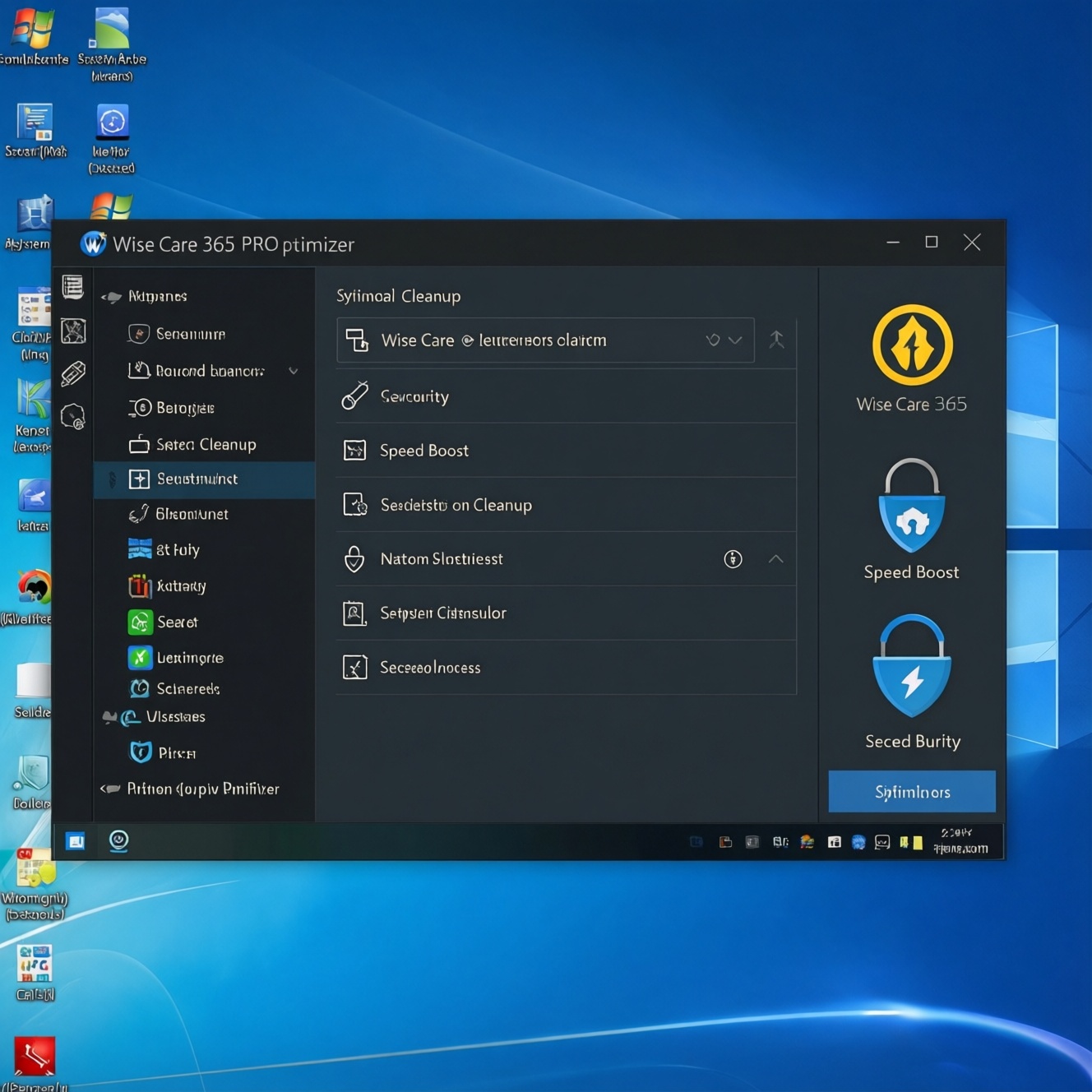
Task: Click the blue X icon in the sidebar tree
Action: point(140,658)
